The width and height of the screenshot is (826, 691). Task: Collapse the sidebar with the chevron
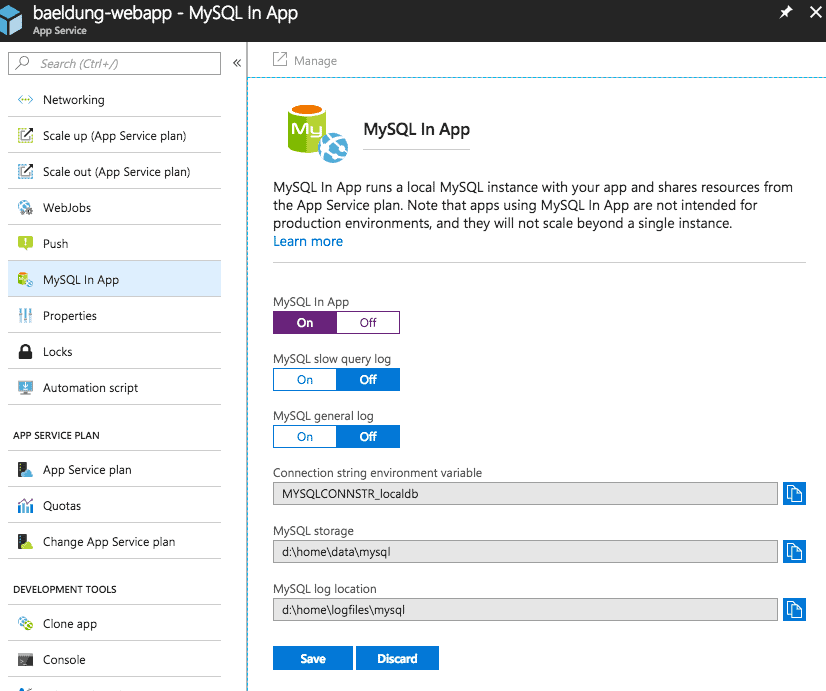[237, 63]
